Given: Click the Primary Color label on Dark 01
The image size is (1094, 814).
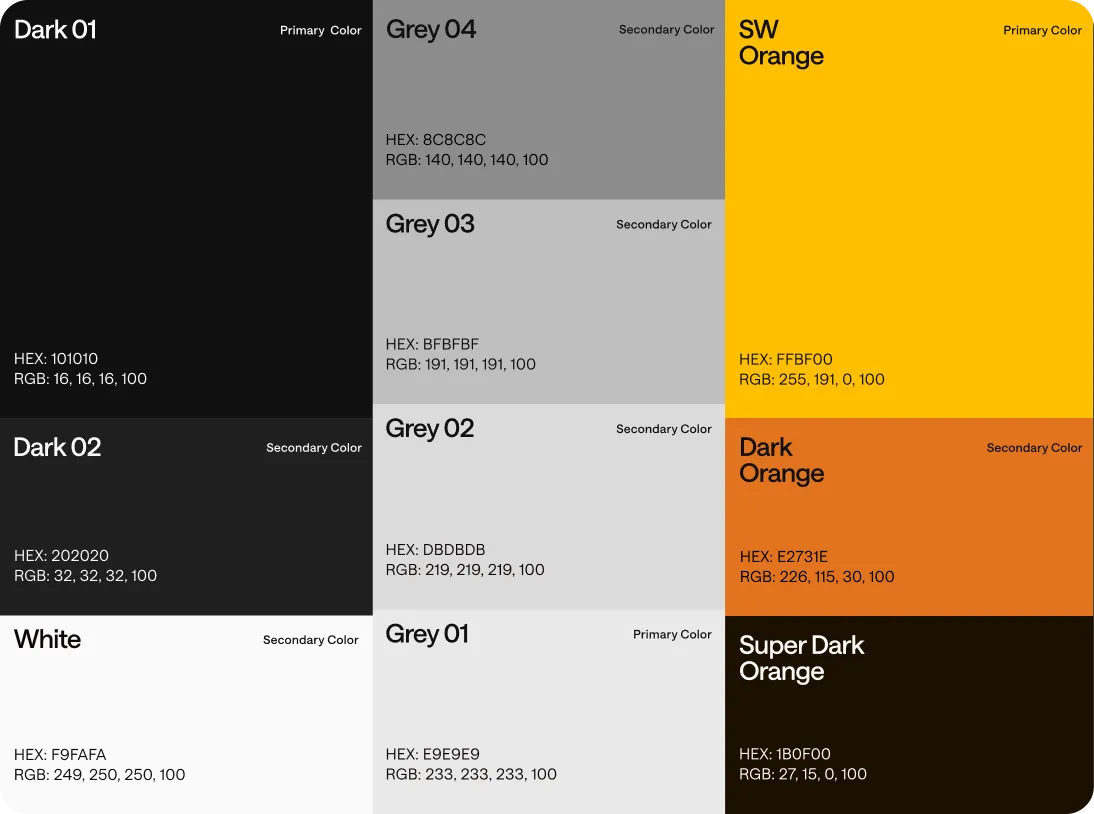Looking at the screenshot, I should click(x=320, y=30).
